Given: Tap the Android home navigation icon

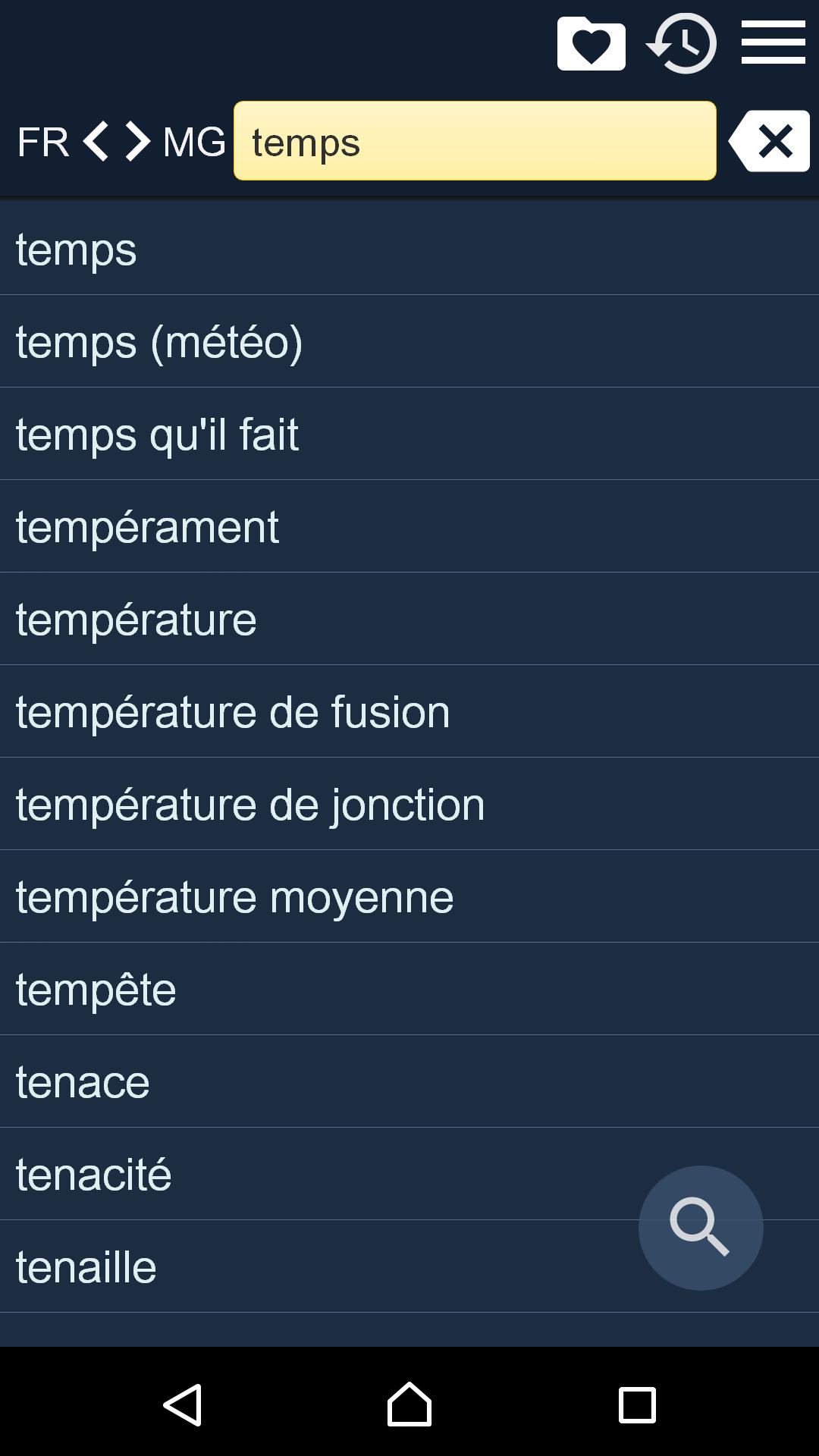Looking at the screenshot, I should click(409, 1404).
